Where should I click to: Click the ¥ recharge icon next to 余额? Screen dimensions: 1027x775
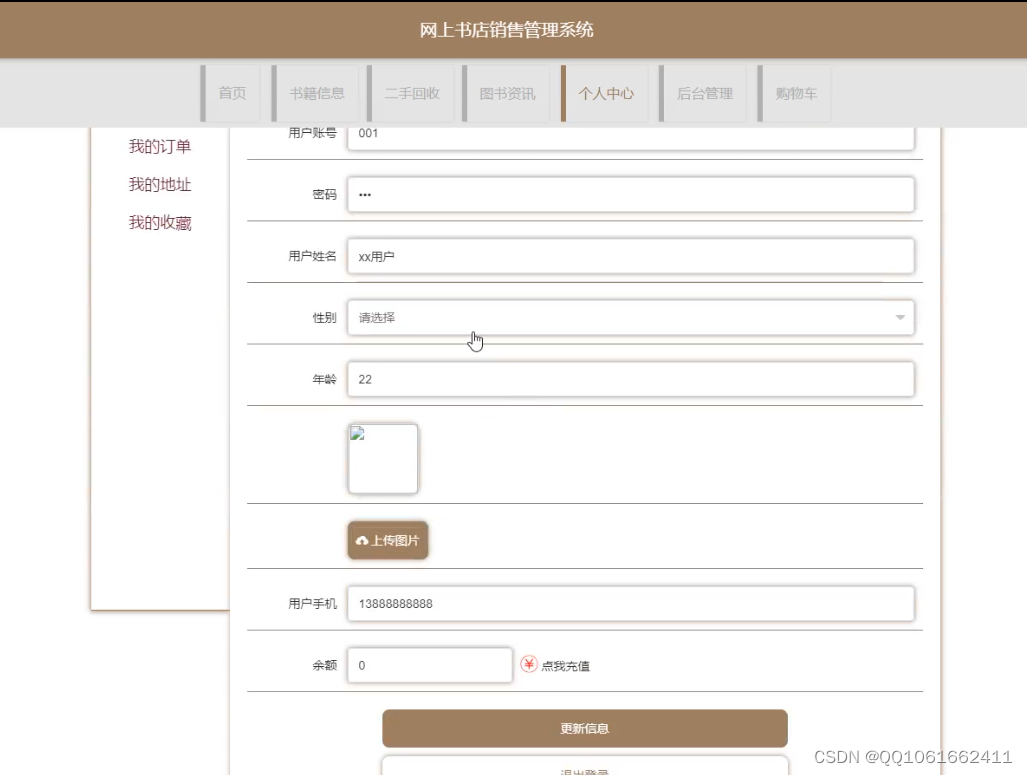click(x=530, y=663)
